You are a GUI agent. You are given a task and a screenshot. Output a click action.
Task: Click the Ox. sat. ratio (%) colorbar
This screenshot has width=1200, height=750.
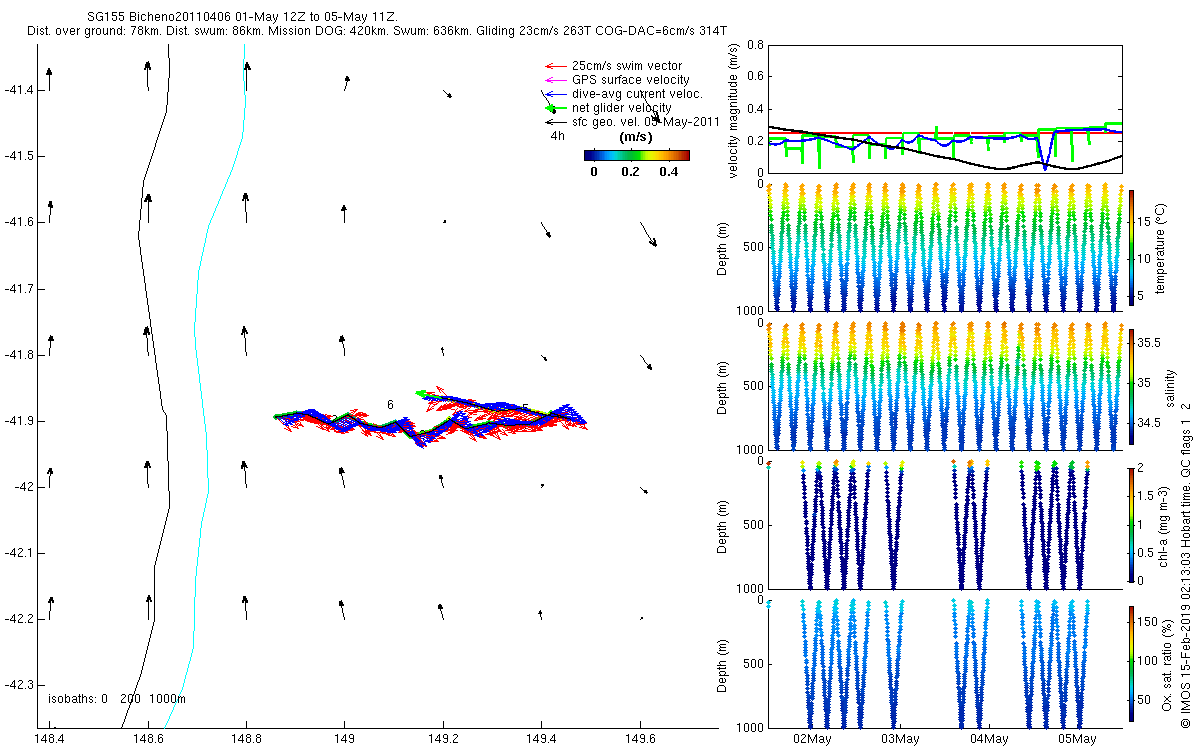[x=1131, y=661]
